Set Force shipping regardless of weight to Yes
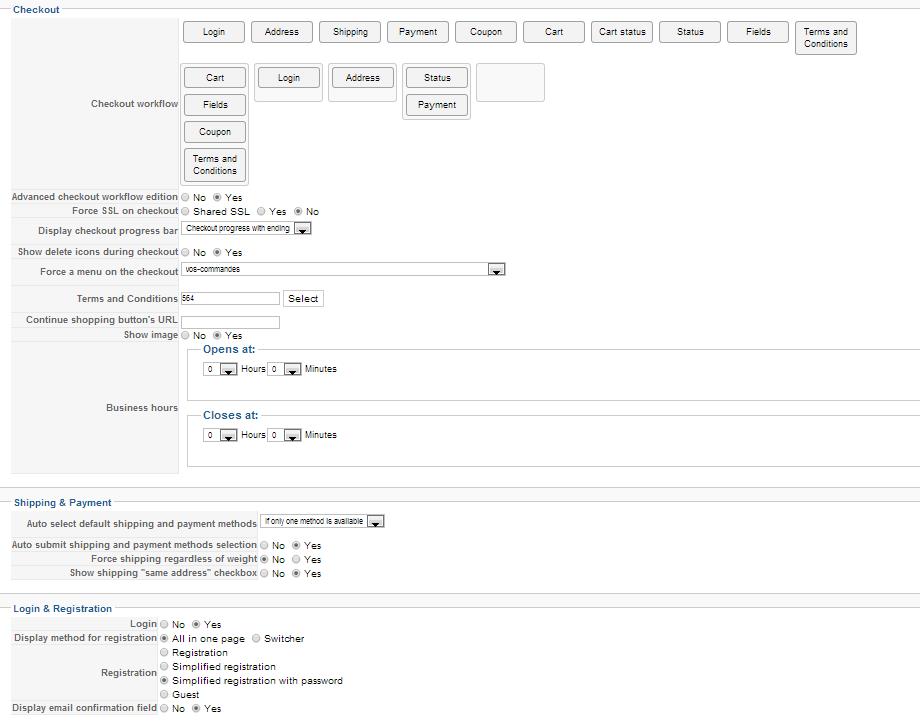The image size is (920, 726). (x=296, y=559)
